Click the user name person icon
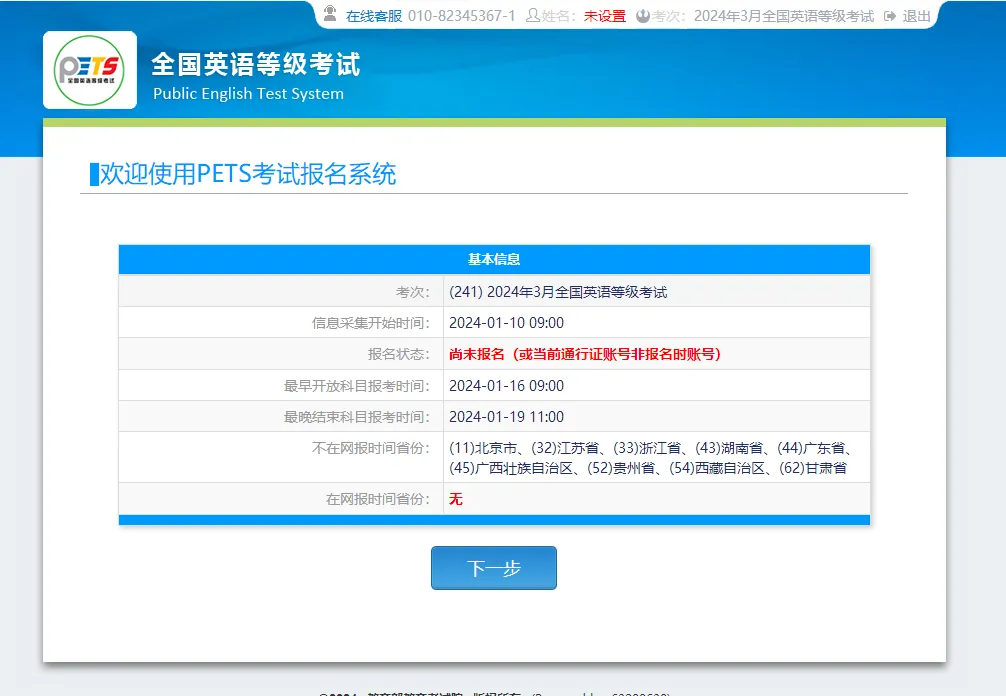 click(x=533, y=15)
